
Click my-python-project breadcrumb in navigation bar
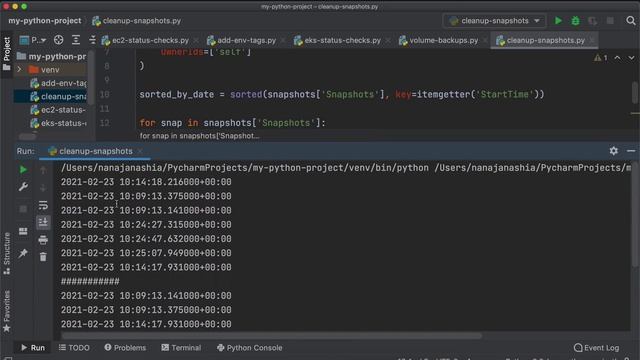(44, 21)
